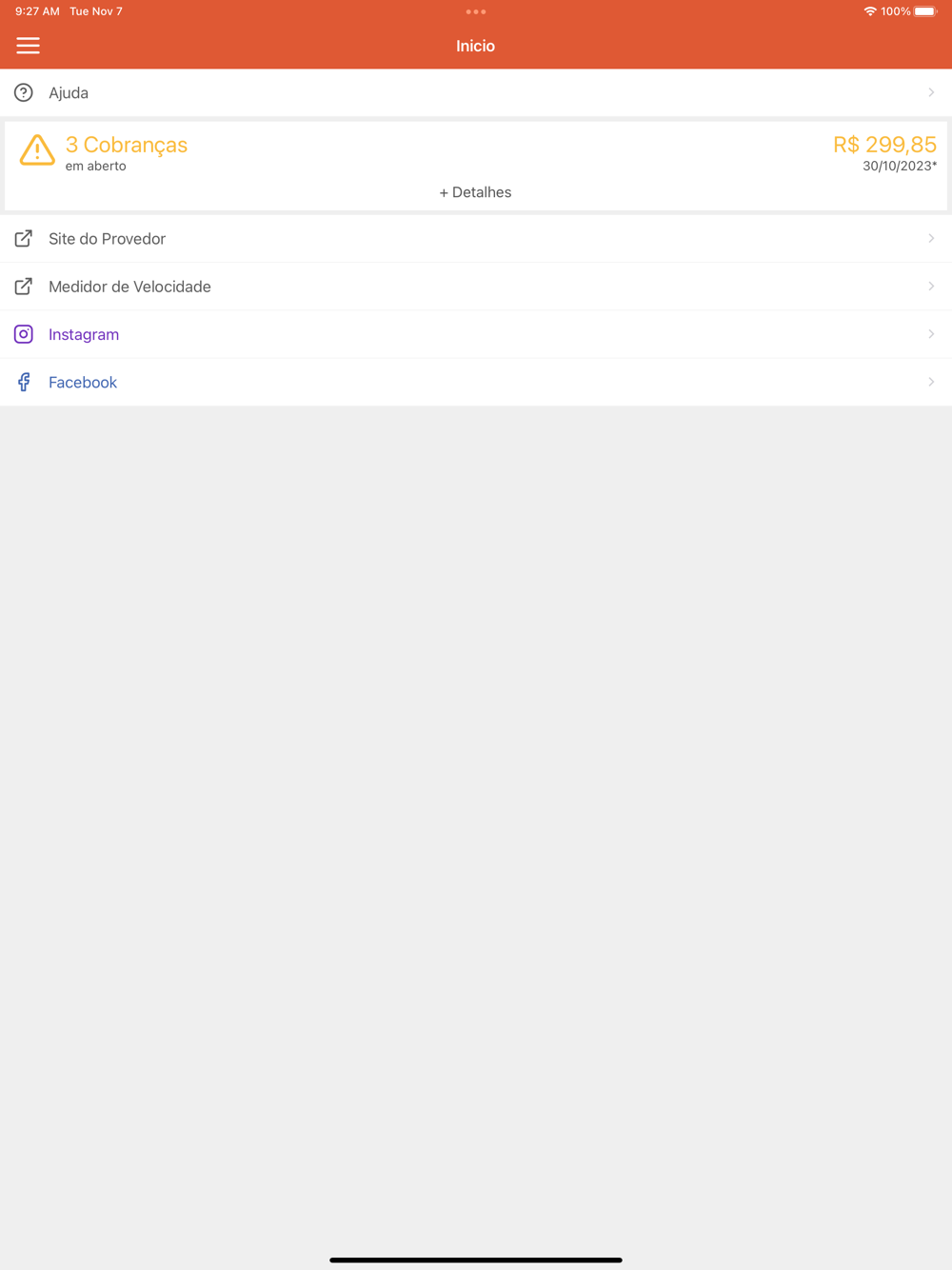Tap the chevron on Ajuda row
The height and width of the screenshot is (1270, 952).
pyautogui.click(x=931, y=92)
